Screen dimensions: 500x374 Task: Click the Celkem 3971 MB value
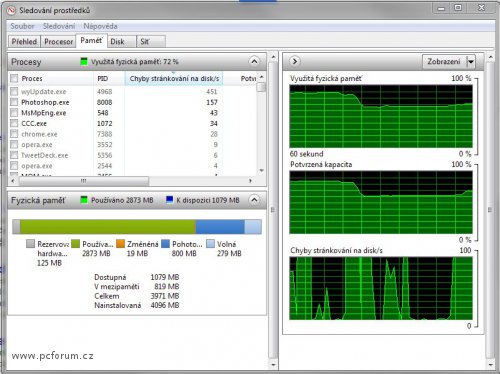pos(165,296)
